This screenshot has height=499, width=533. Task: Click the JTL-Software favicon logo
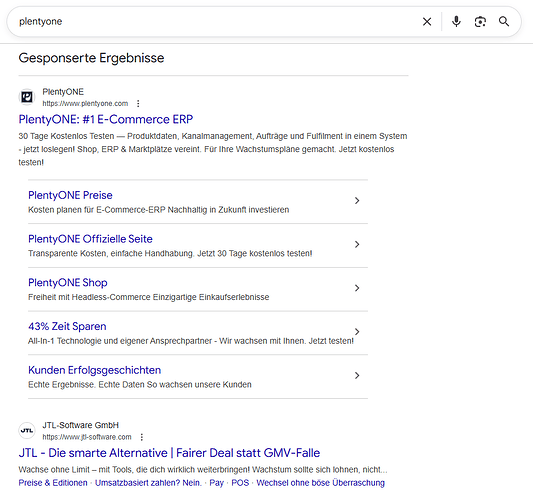(27, 431)
